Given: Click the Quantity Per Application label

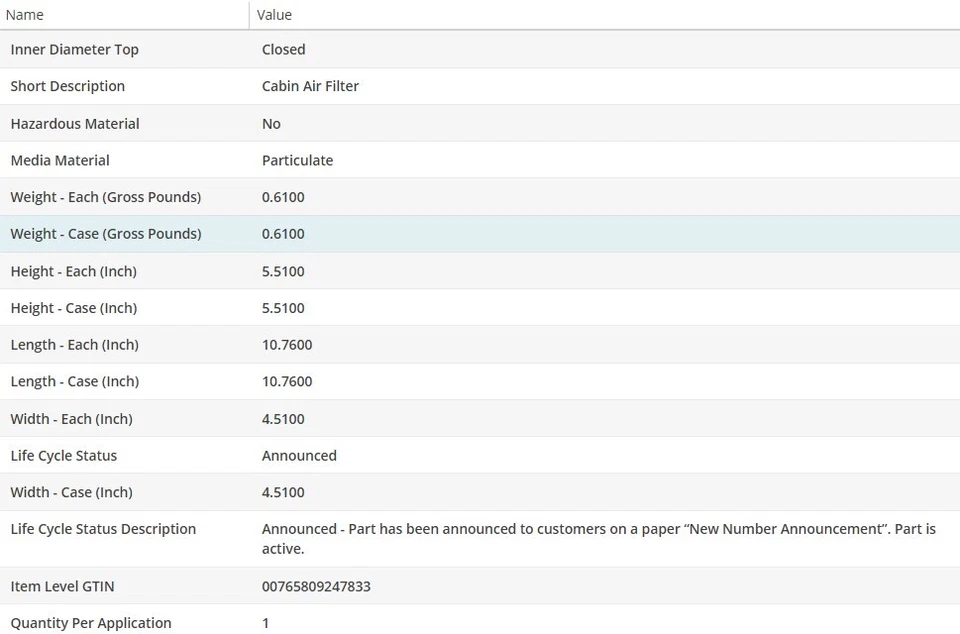Looking at the screenshot, I should click(91, 623).
